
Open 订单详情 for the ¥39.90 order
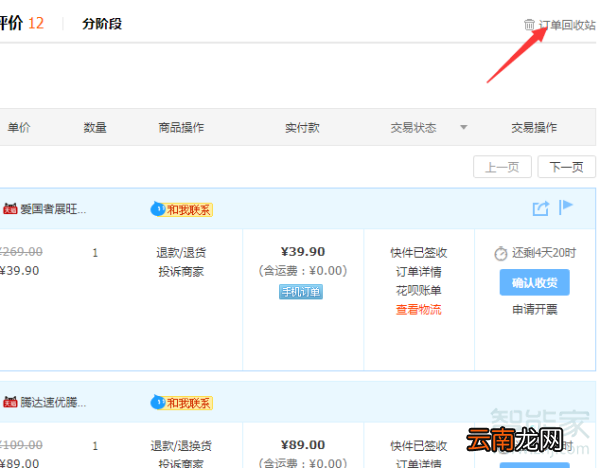[x=419, y=272]
